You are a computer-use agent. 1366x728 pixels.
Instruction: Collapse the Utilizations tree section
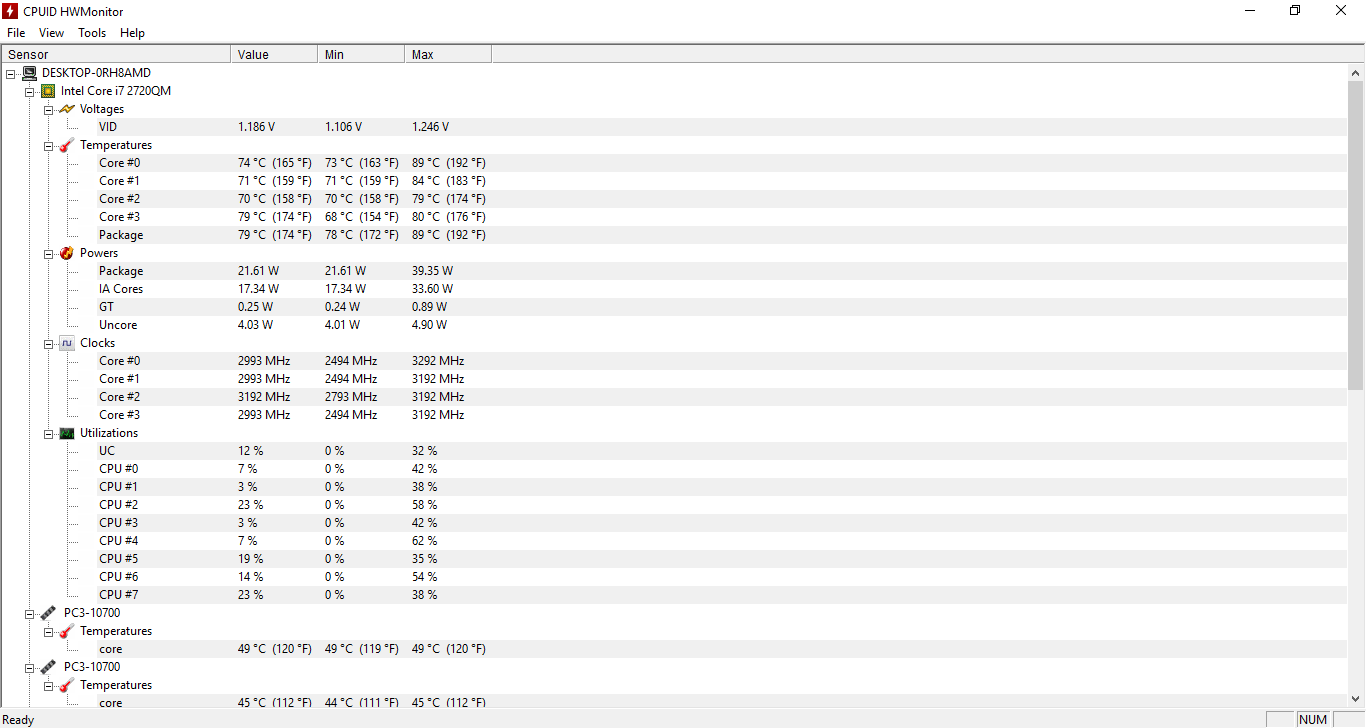48,433
